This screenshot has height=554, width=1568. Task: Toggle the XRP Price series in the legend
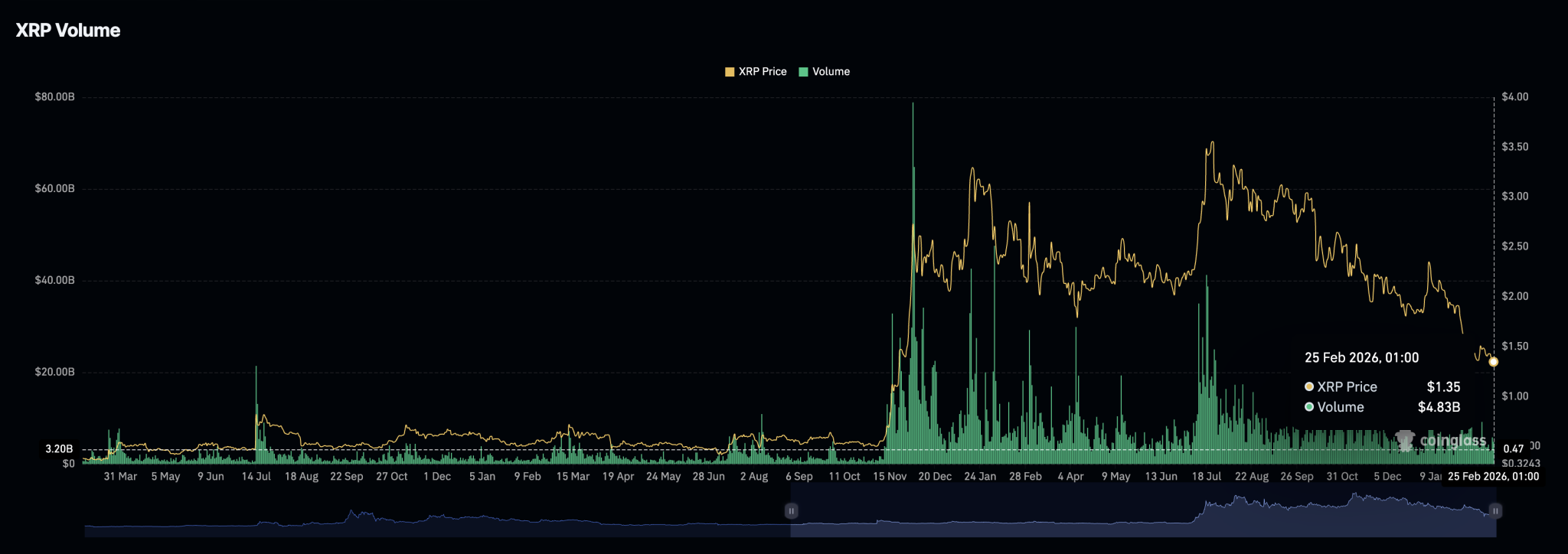756,72
